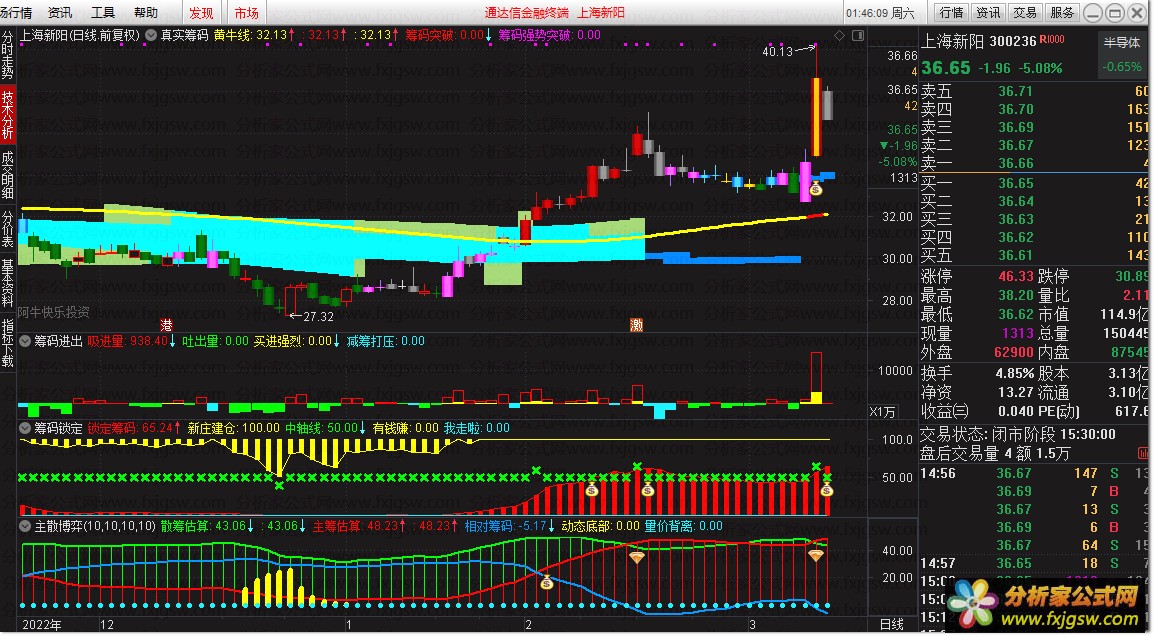This screenshot has width=1155, height=636.
Task: Click the 14:56 trade tick row
Action: (1034, 473)
